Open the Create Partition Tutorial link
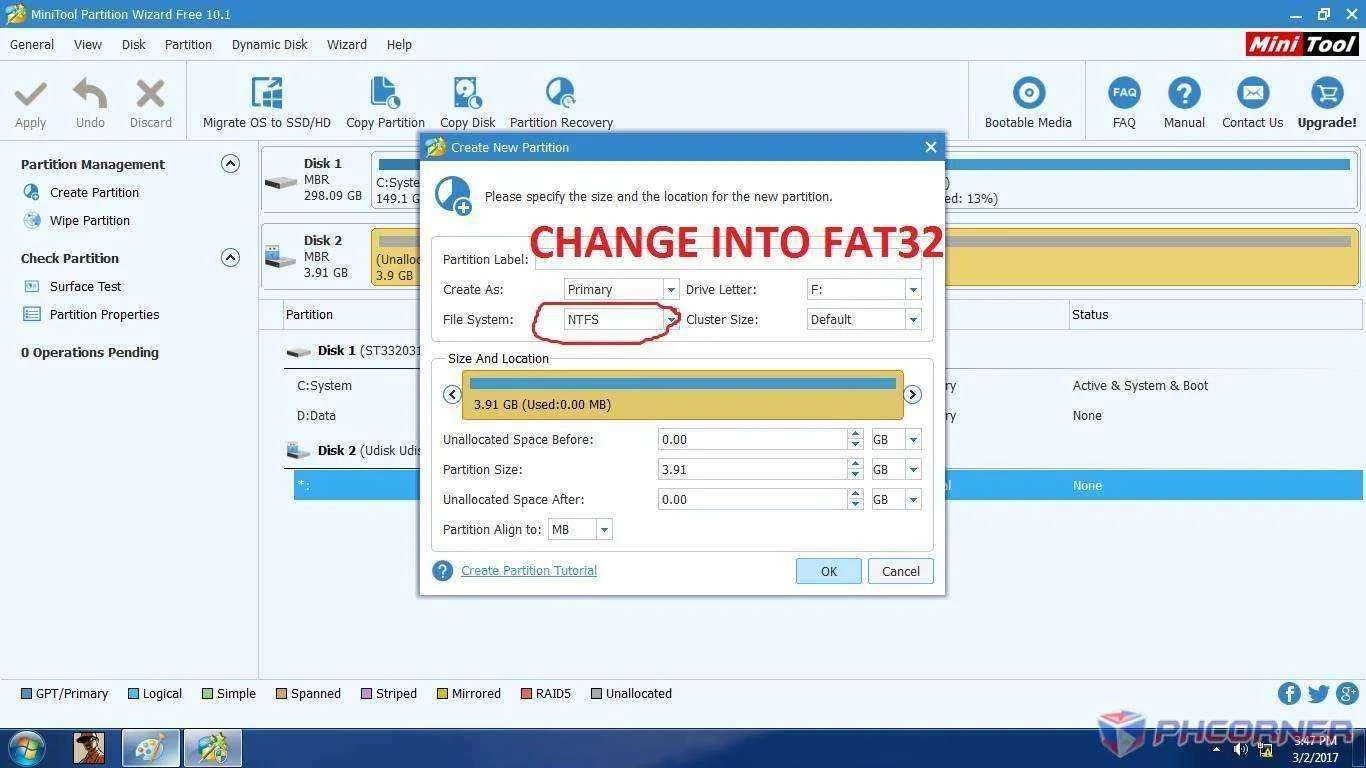 529,570
